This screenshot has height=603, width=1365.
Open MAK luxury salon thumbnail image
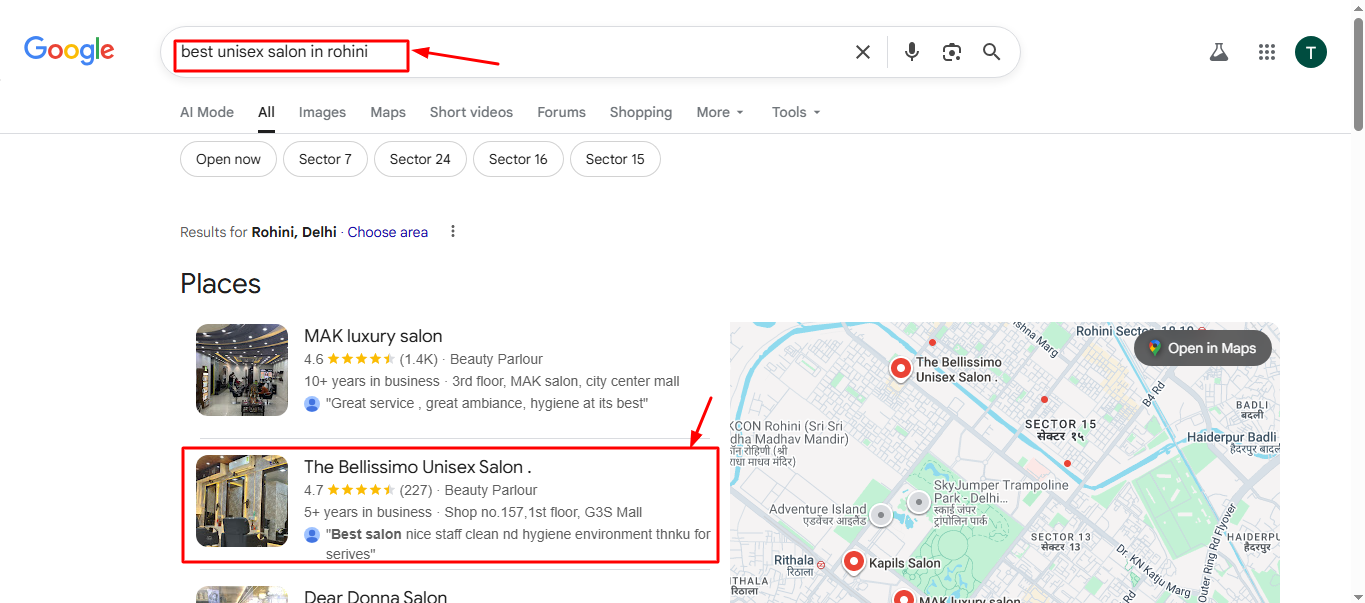(x=242, y=370)
